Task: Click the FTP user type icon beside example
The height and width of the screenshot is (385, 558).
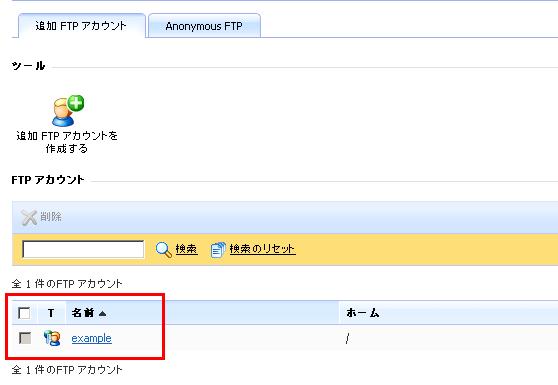Action: pyautogui.click(x=52, y=338)
